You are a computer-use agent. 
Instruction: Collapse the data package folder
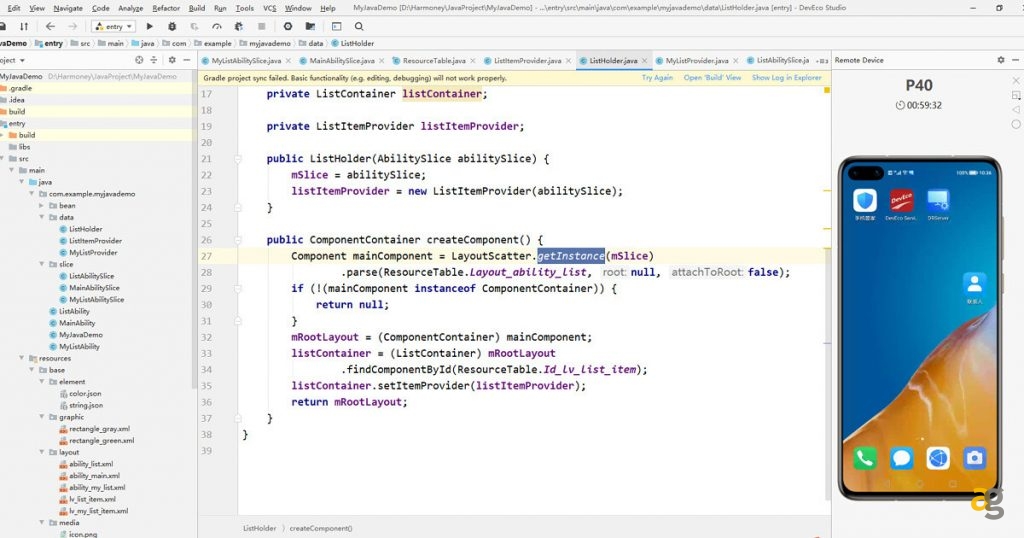pos(41,217)
